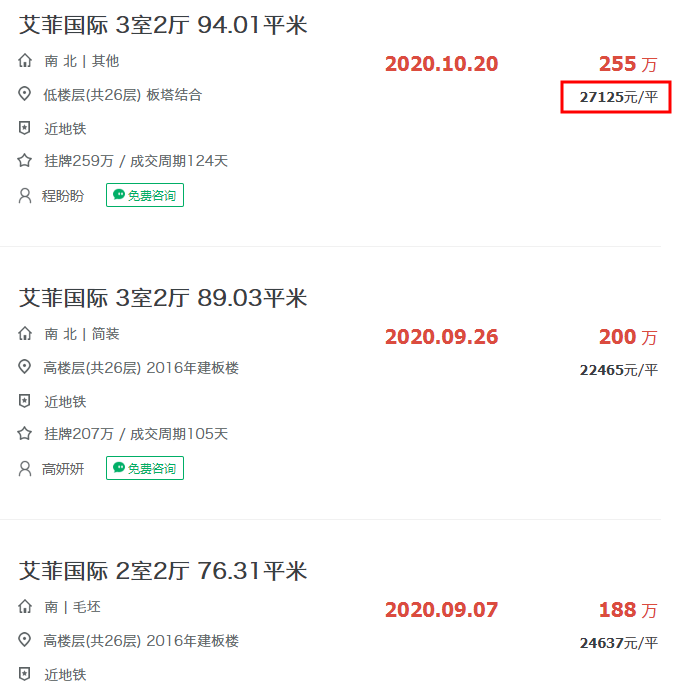Click the person icon beside 程盼盼
Viewport: 684px width, 685px height.
pyautogui.click(x=26, y=195)
